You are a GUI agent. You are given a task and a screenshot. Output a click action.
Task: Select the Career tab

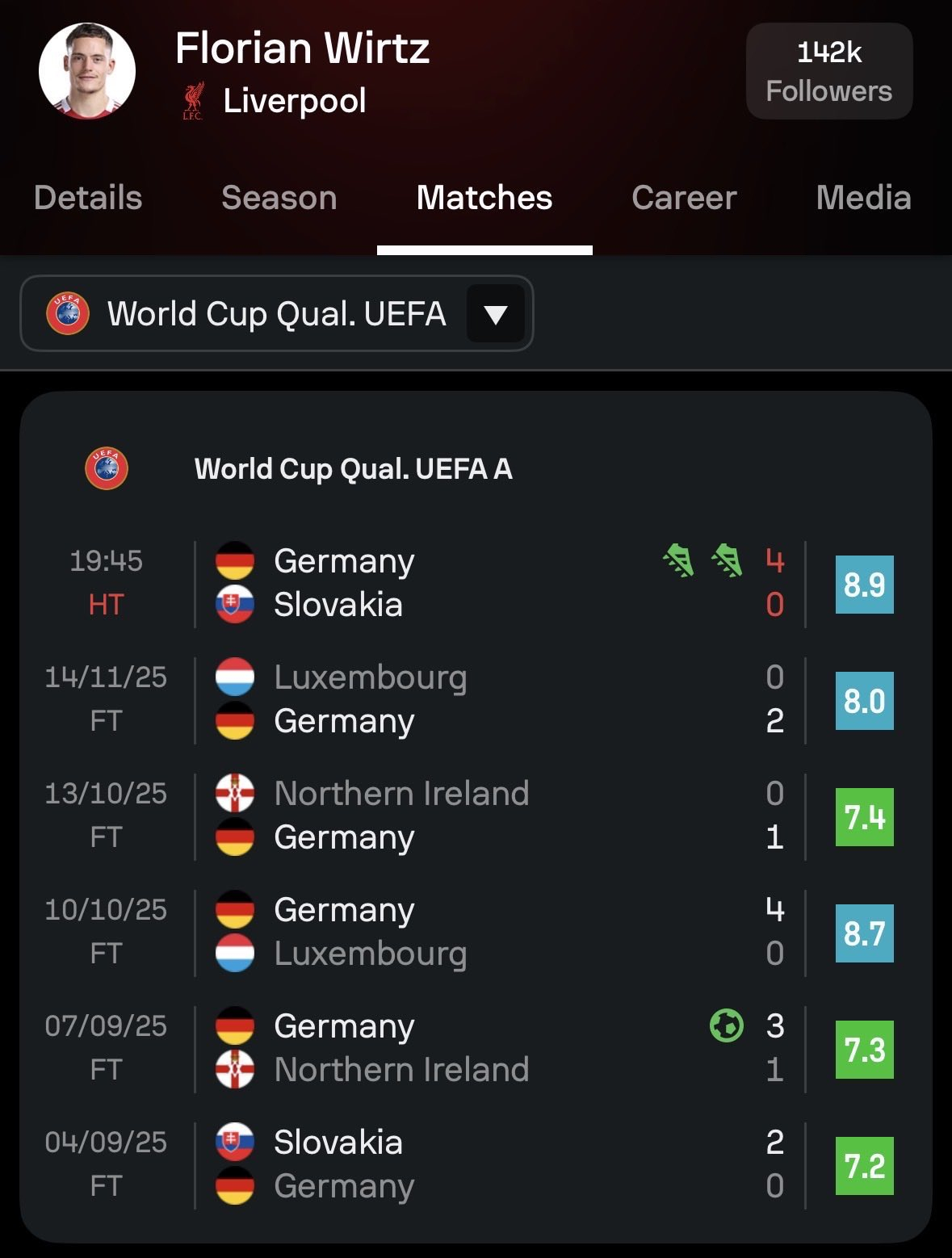[x=684, y=198]
